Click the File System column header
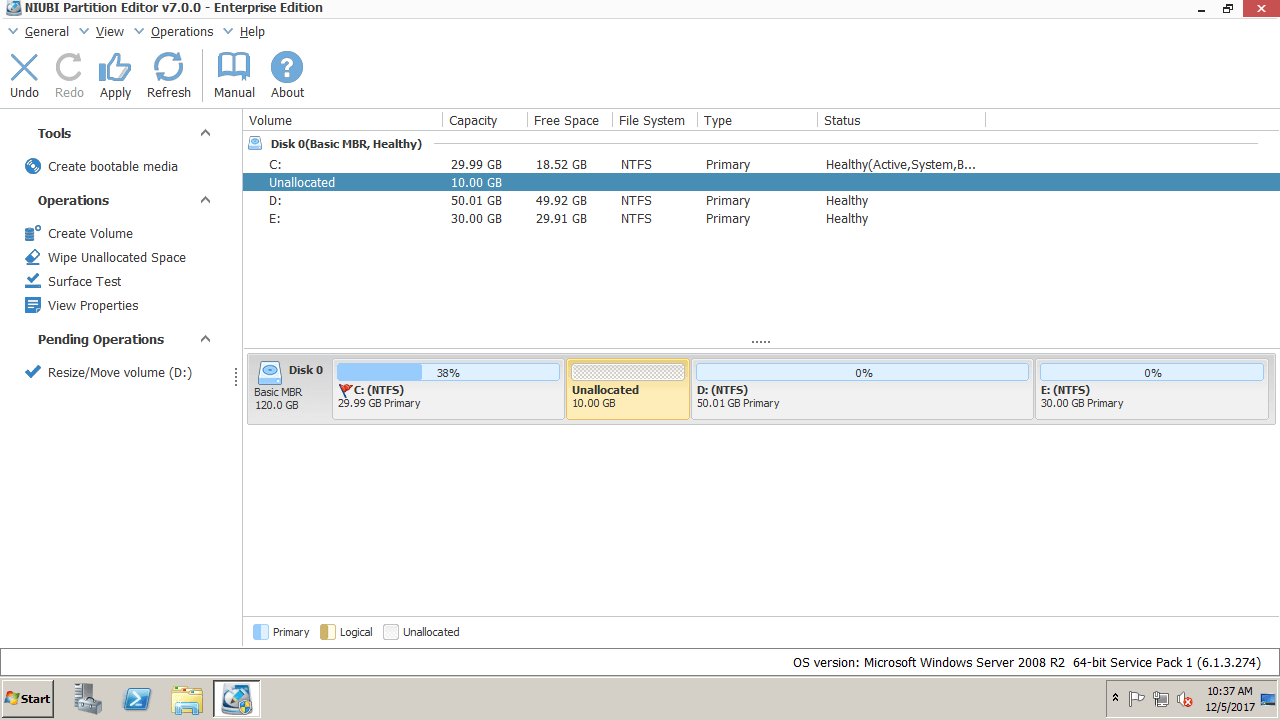This screenshot has width=1280, height=720. click(x=655, y=120)
